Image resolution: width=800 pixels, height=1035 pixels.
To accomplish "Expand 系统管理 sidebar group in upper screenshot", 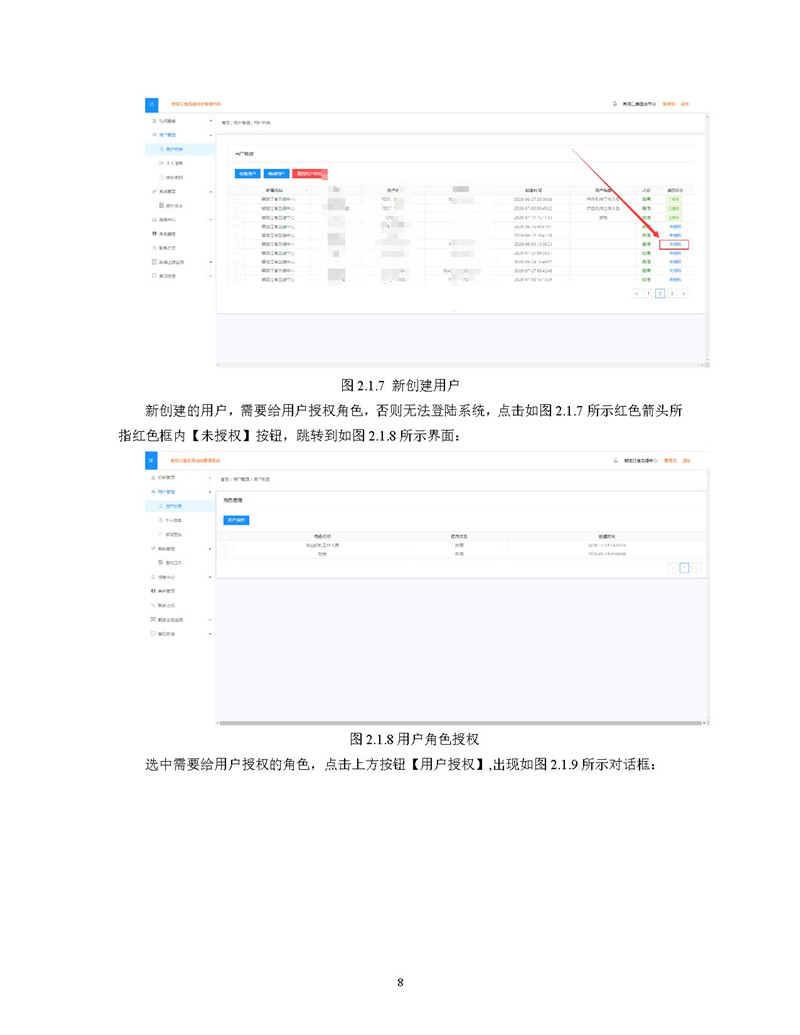I will click(210, 190).
